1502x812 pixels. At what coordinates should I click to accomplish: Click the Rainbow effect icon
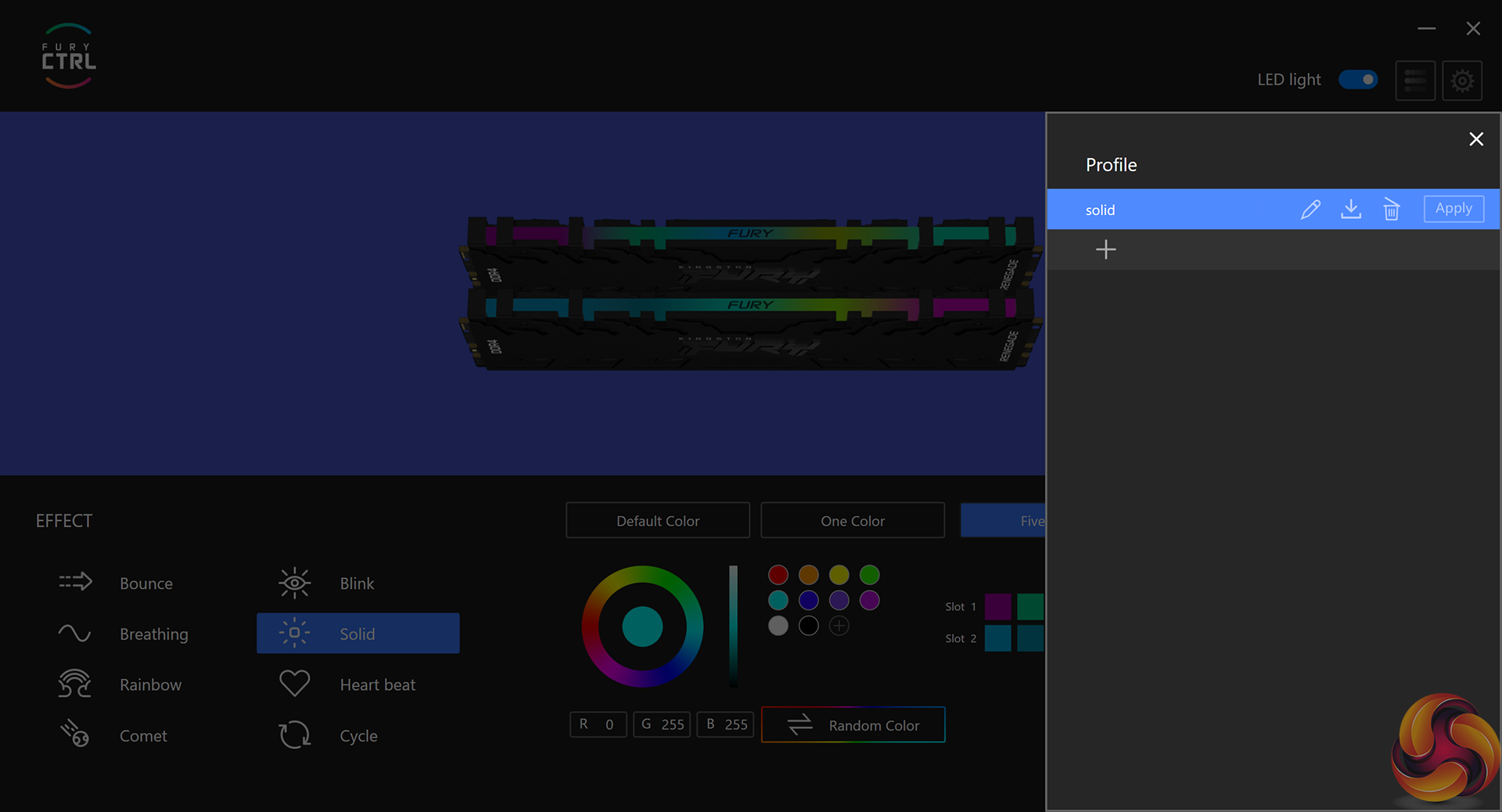[x=74, y=684]
